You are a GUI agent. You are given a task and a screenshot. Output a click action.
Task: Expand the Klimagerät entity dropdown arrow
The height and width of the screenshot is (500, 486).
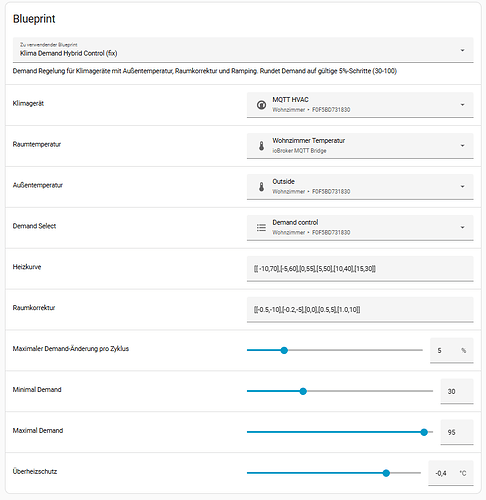(462, 105)
